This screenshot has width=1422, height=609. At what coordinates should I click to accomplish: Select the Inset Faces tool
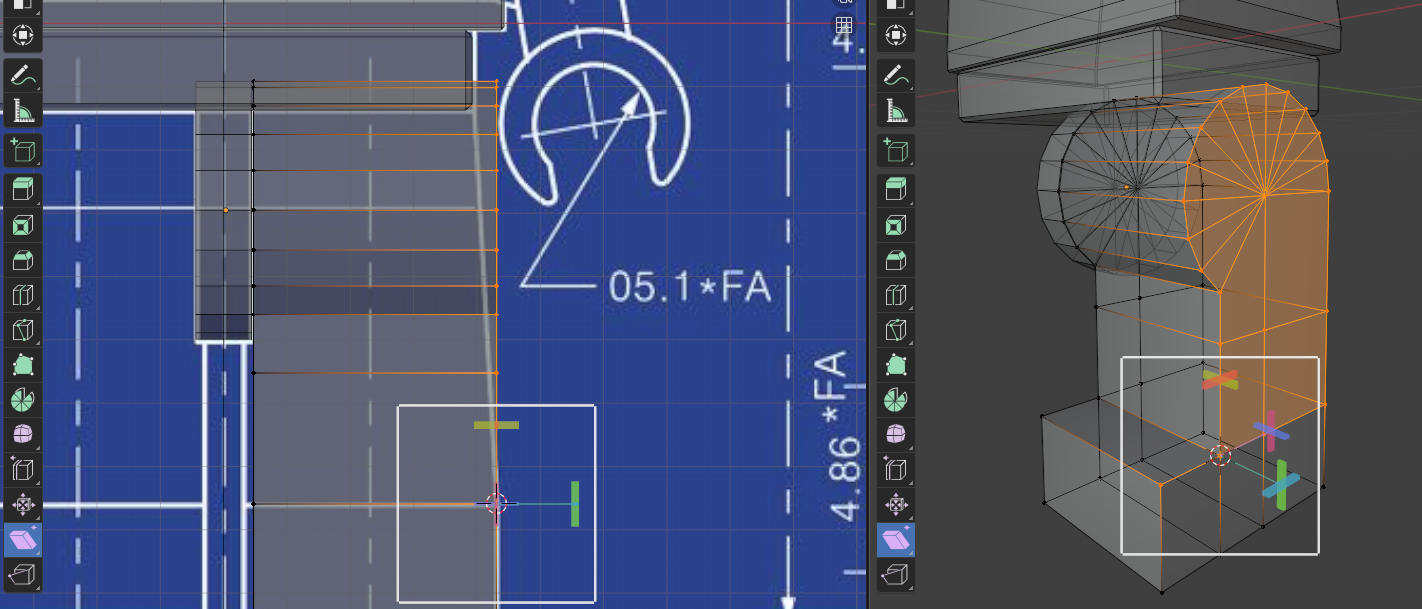click(x=22, y=225)
